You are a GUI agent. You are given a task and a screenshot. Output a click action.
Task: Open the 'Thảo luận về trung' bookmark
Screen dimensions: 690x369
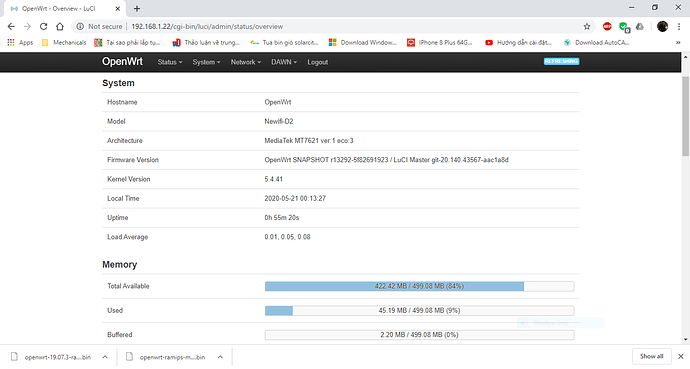click(206, 43)
